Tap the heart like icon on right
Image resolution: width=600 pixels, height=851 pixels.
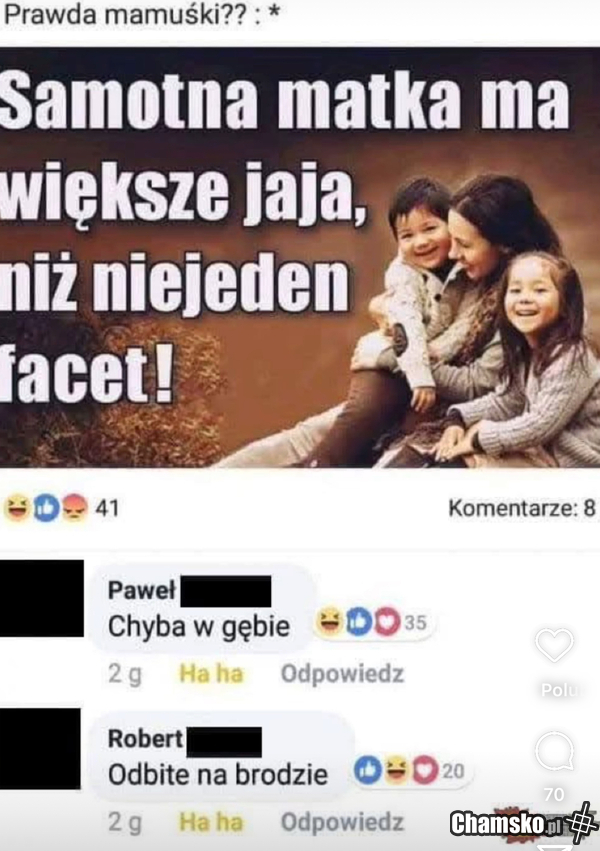click(554, 645)
